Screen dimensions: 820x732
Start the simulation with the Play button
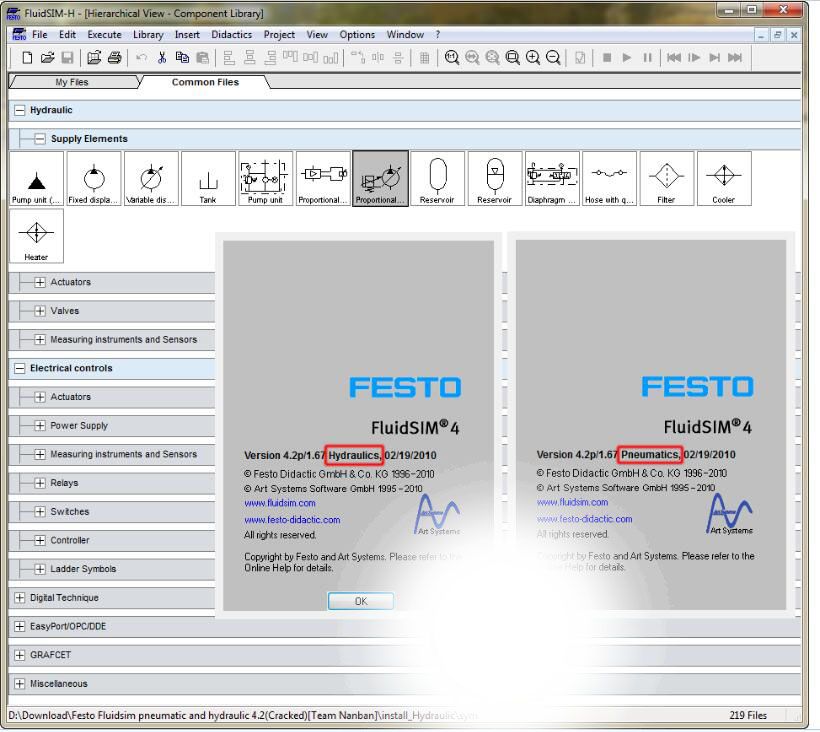627,58
